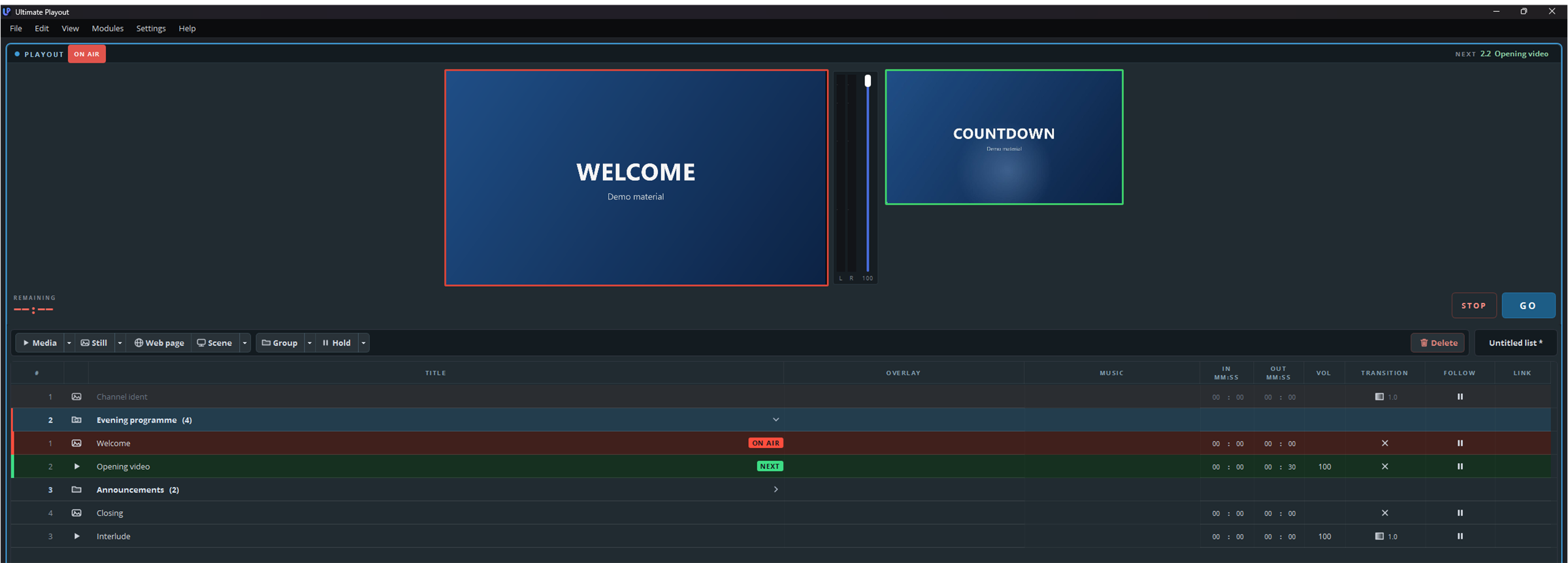Click the cut transition X in Closing row
Image resolution: width=1568 pixels, height=563 pixels.
pos(1384,513)
